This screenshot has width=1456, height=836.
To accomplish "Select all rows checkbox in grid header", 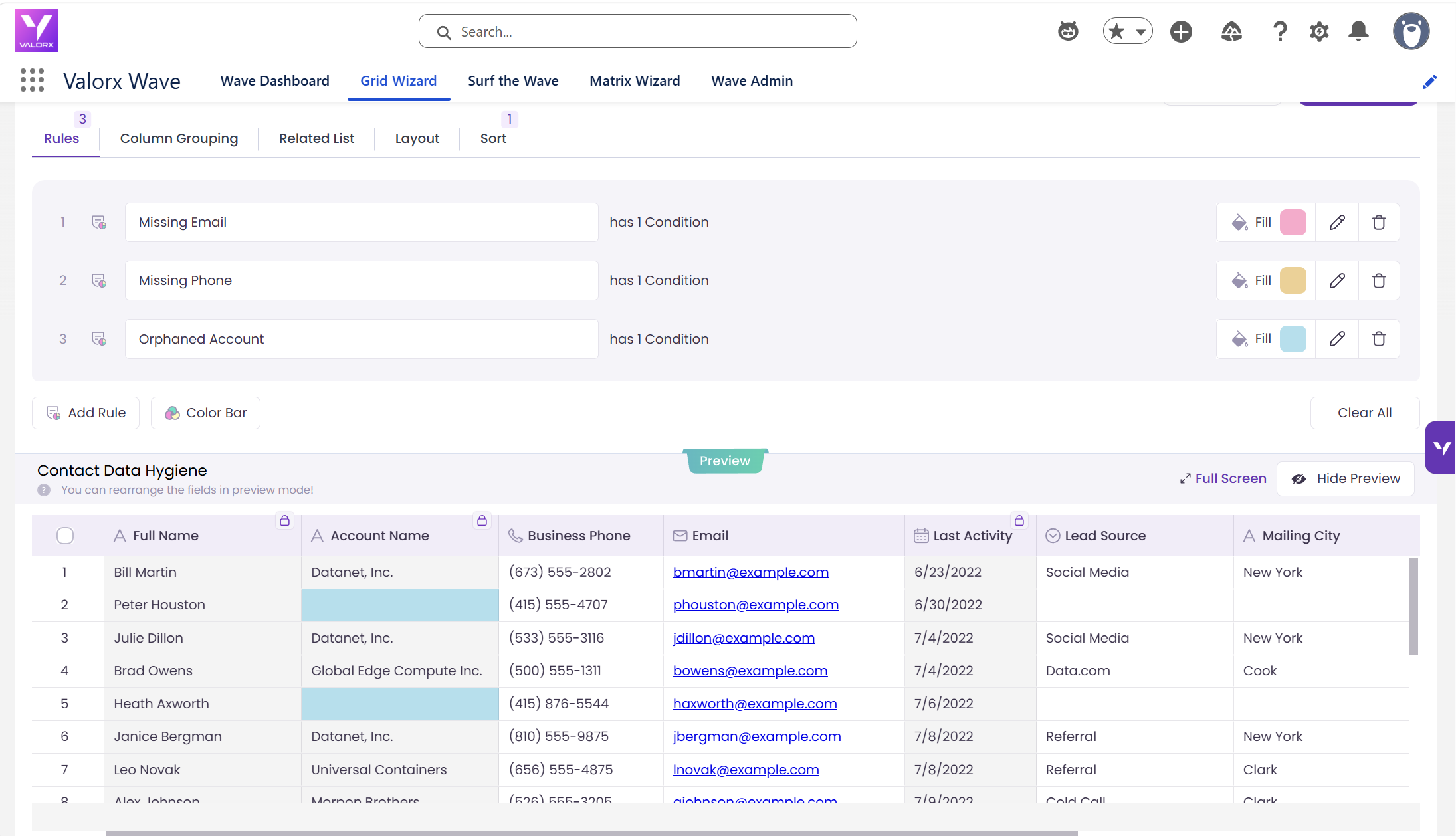I will [65, 536].
